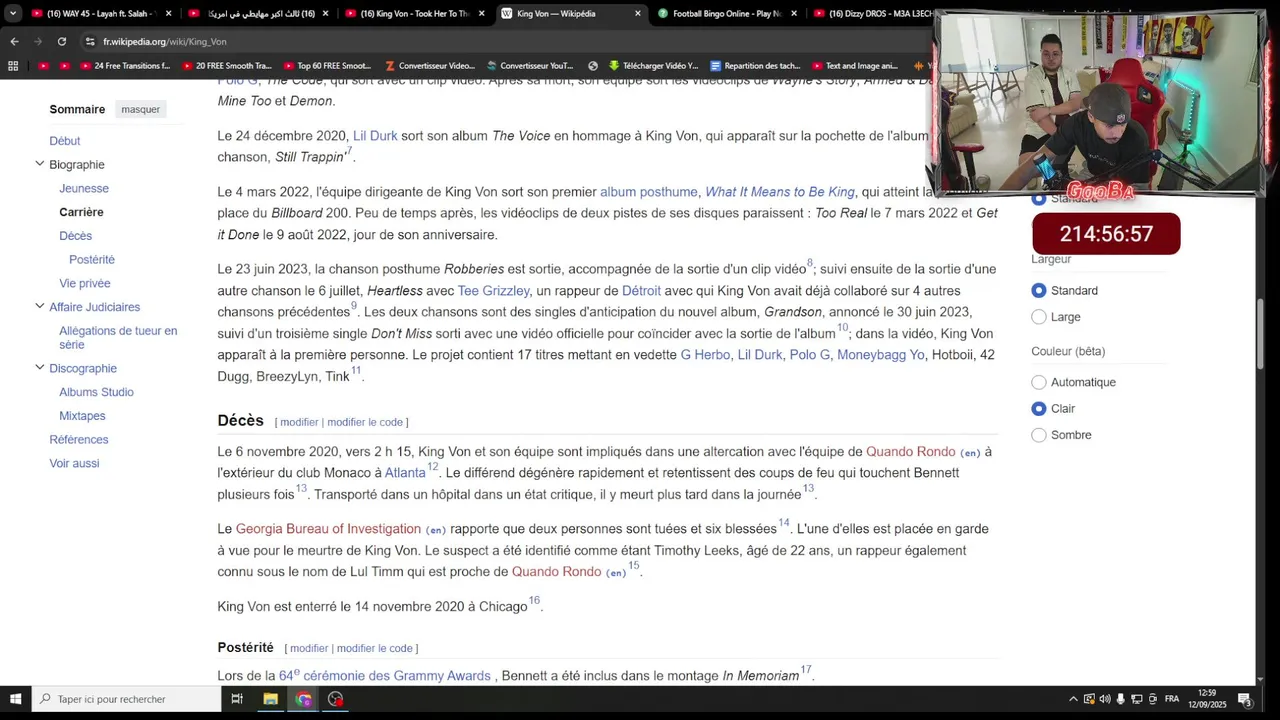The width and height of the screenshot is (1280, 720).
Task: Open the OBS Studio taskbar icon
Action: pyautogui.click(x=336, y=699)
